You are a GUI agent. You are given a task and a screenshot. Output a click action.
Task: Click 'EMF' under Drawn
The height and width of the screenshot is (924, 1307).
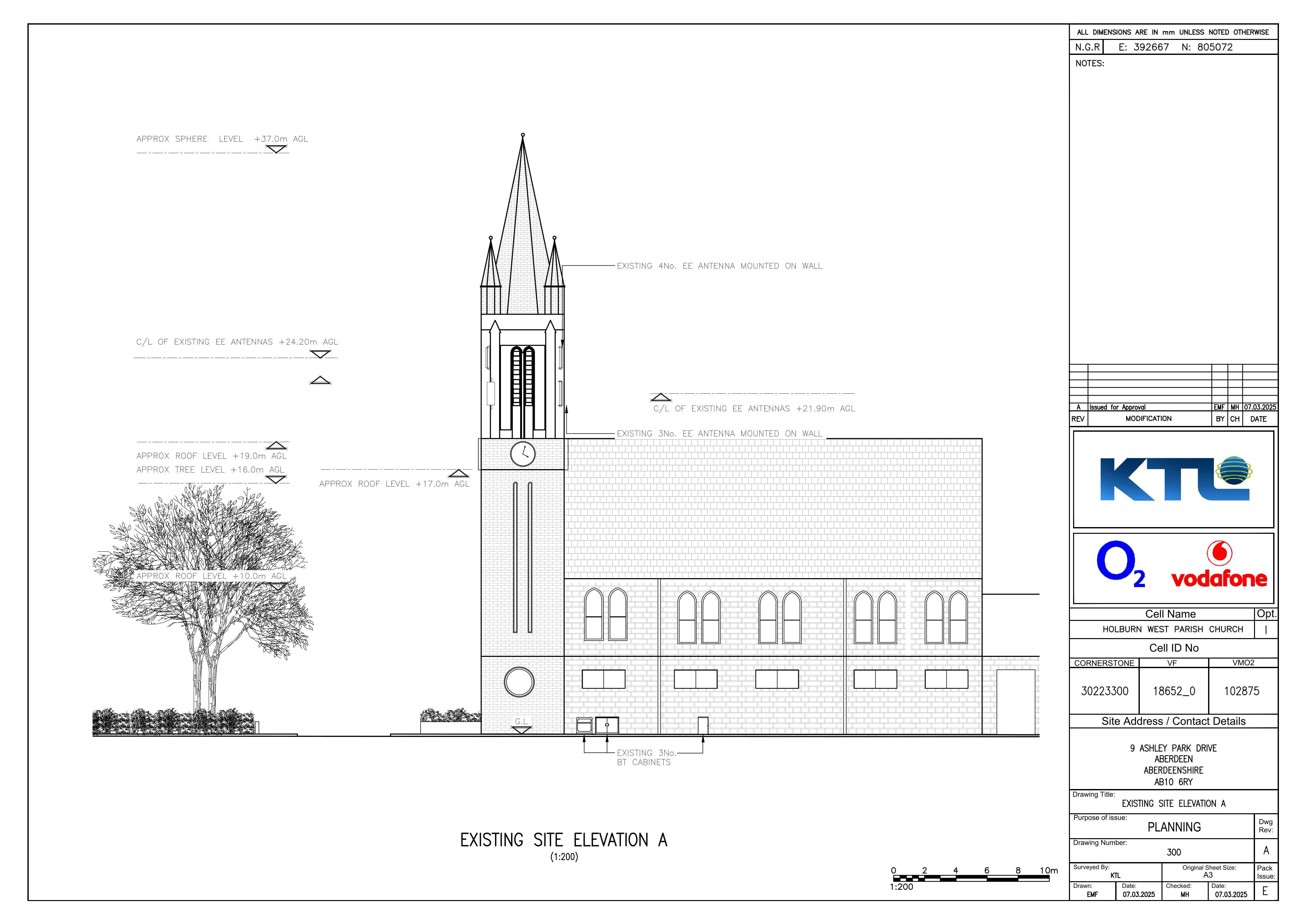[x=1092, y=894]
